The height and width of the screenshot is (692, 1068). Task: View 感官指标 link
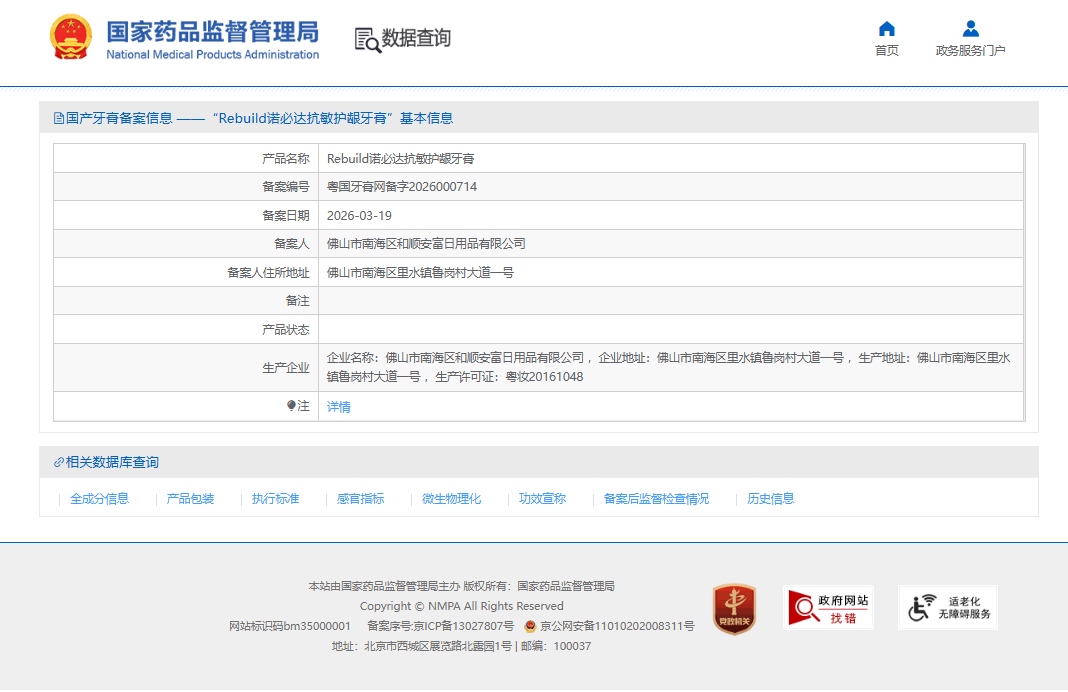360,499
